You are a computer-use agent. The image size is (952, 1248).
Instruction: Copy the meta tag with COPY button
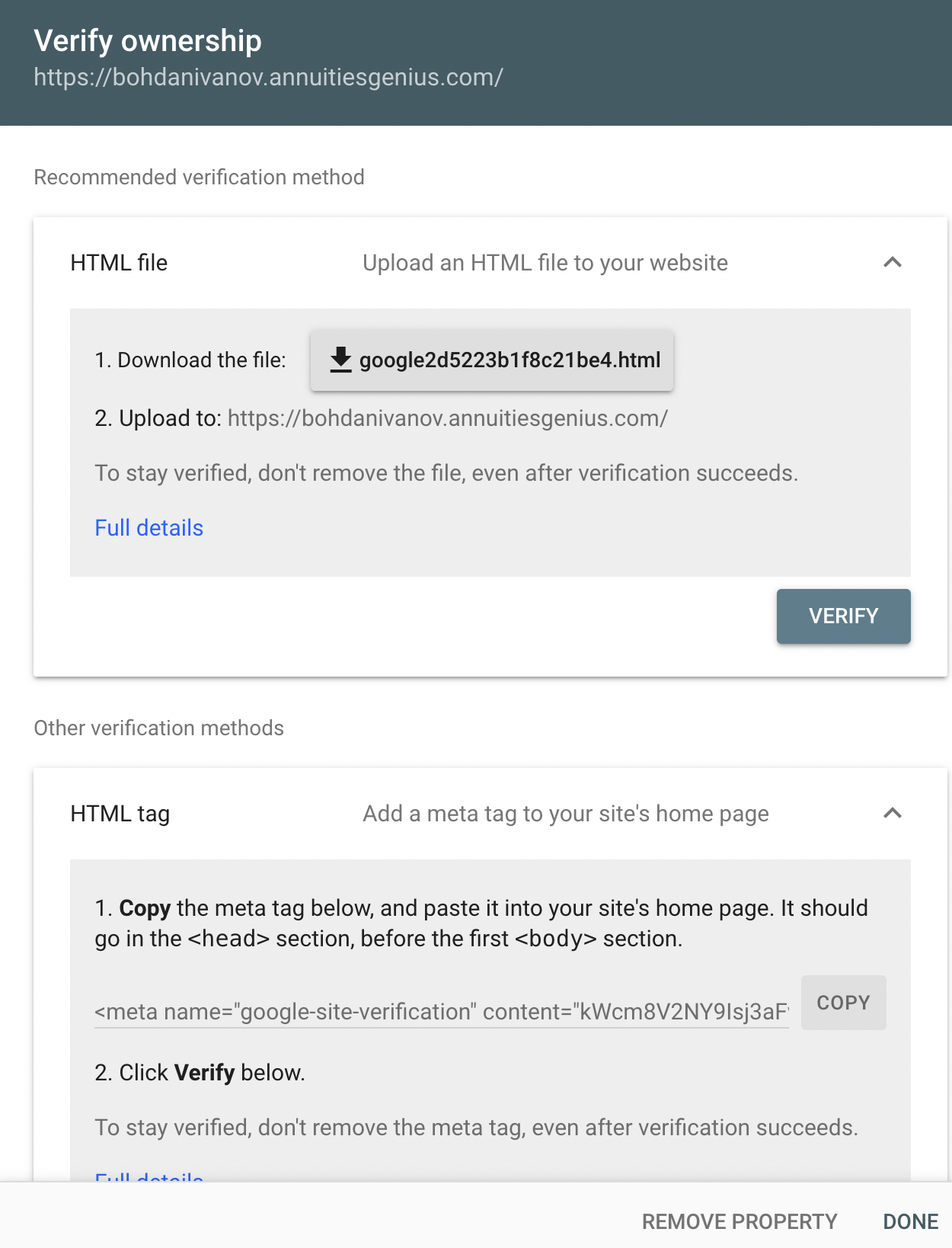coord(843,1003)
